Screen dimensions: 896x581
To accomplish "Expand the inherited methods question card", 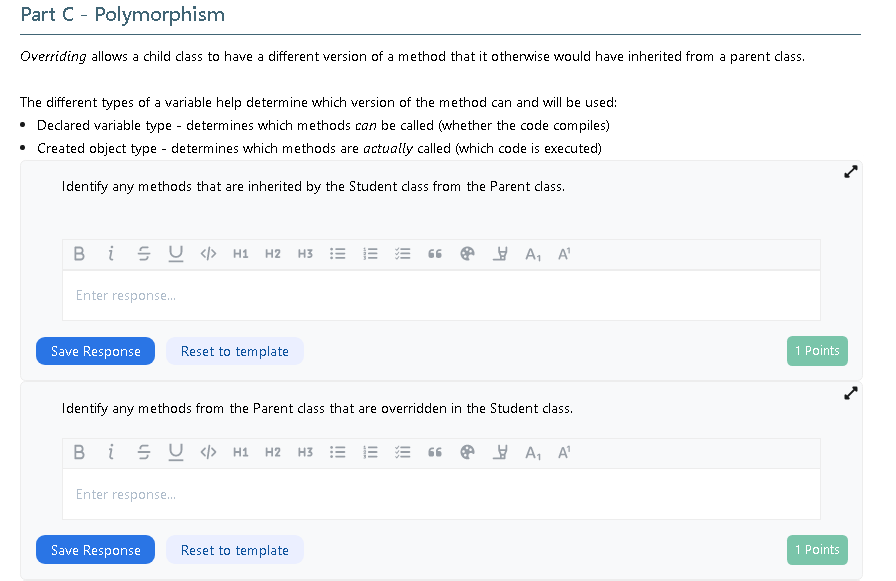I will (x=850, y=172).
